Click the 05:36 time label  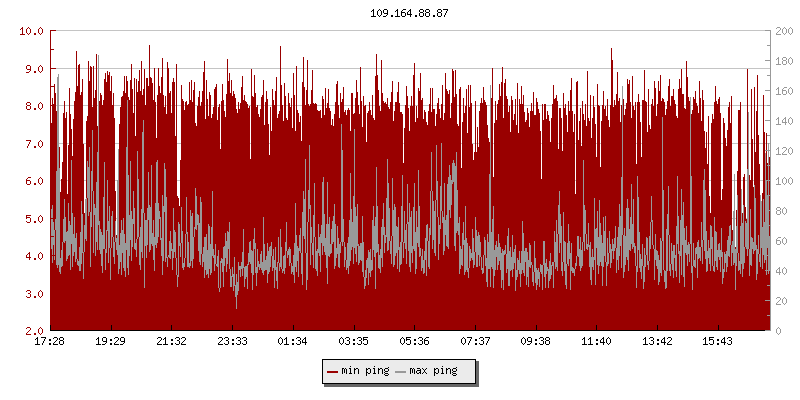(x=414, y=342)
